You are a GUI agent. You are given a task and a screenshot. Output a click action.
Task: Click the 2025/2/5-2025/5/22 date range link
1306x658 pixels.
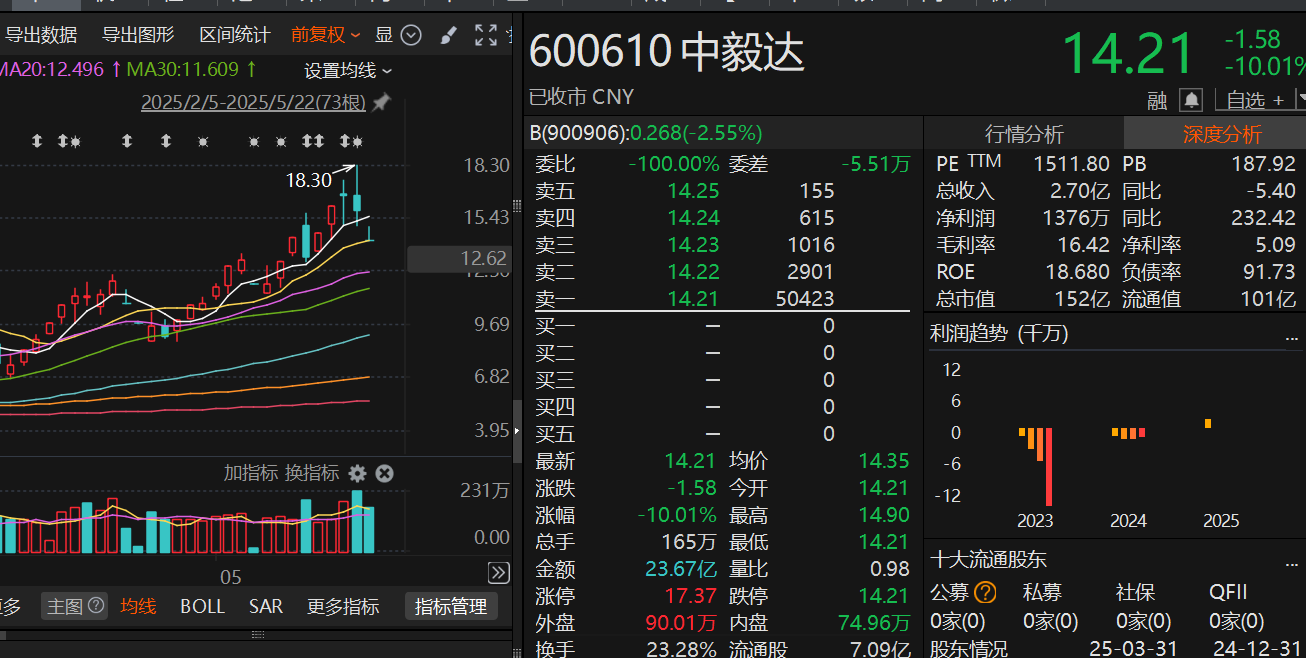(x=253, y=103)
